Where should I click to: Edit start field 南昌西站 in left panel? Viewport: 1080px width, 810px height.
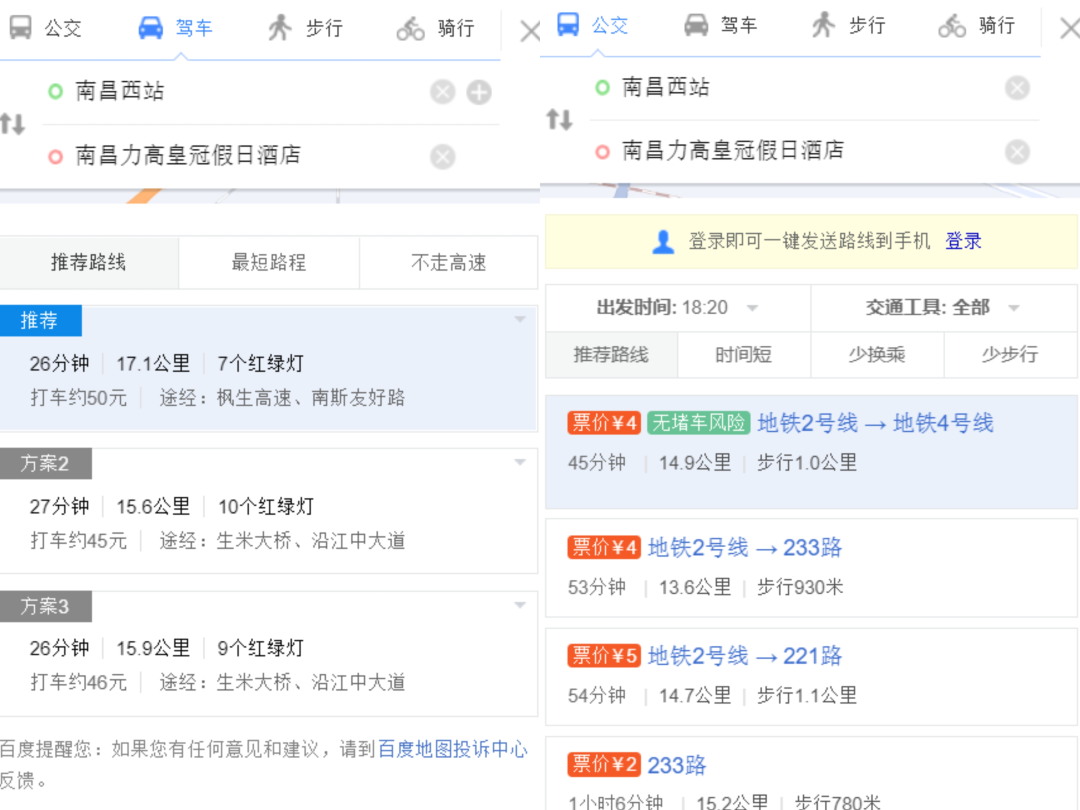[x=120, y=91]
